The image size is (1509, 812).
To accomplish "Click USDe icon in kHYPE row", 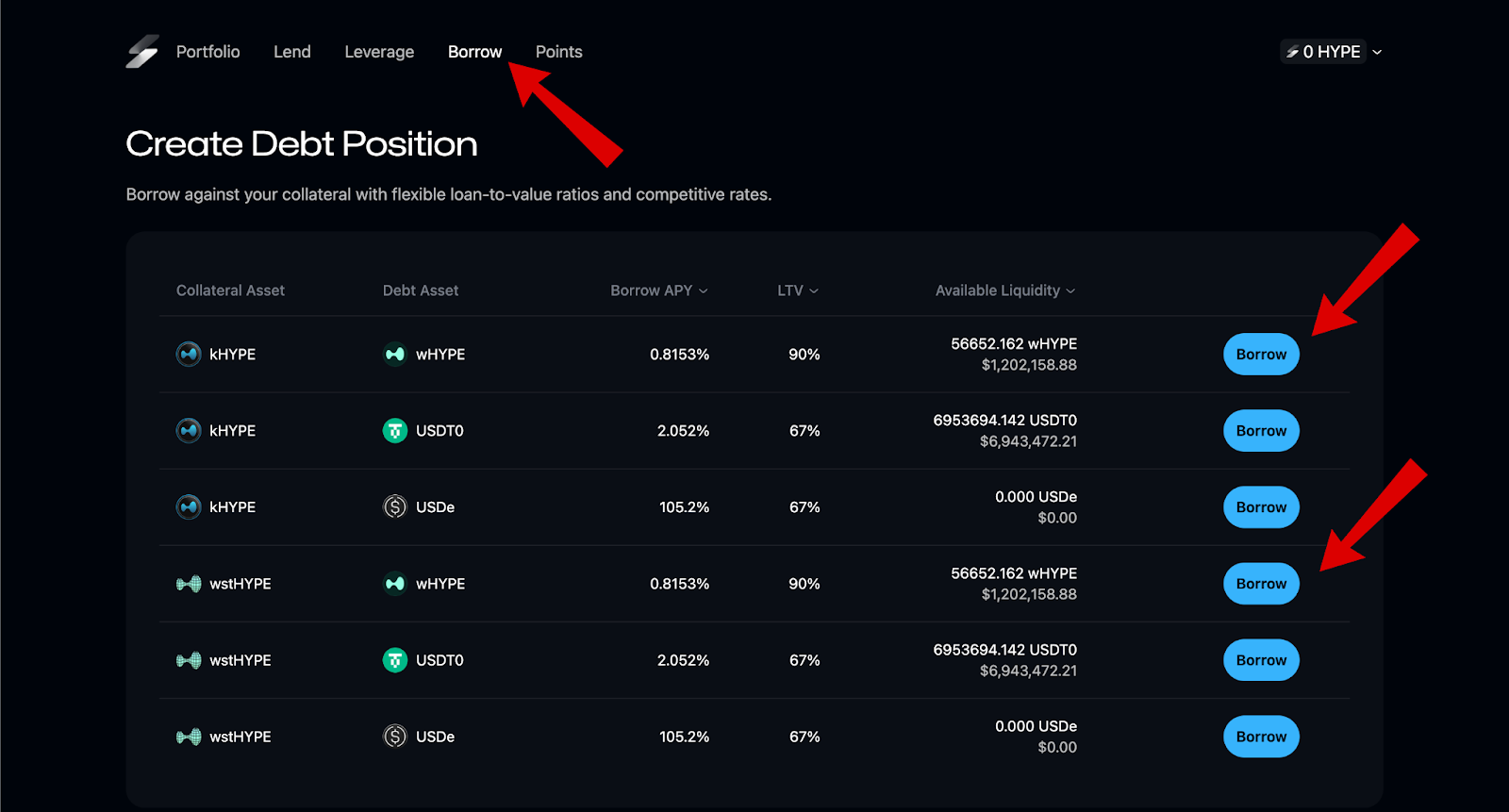I will point(395,507).
